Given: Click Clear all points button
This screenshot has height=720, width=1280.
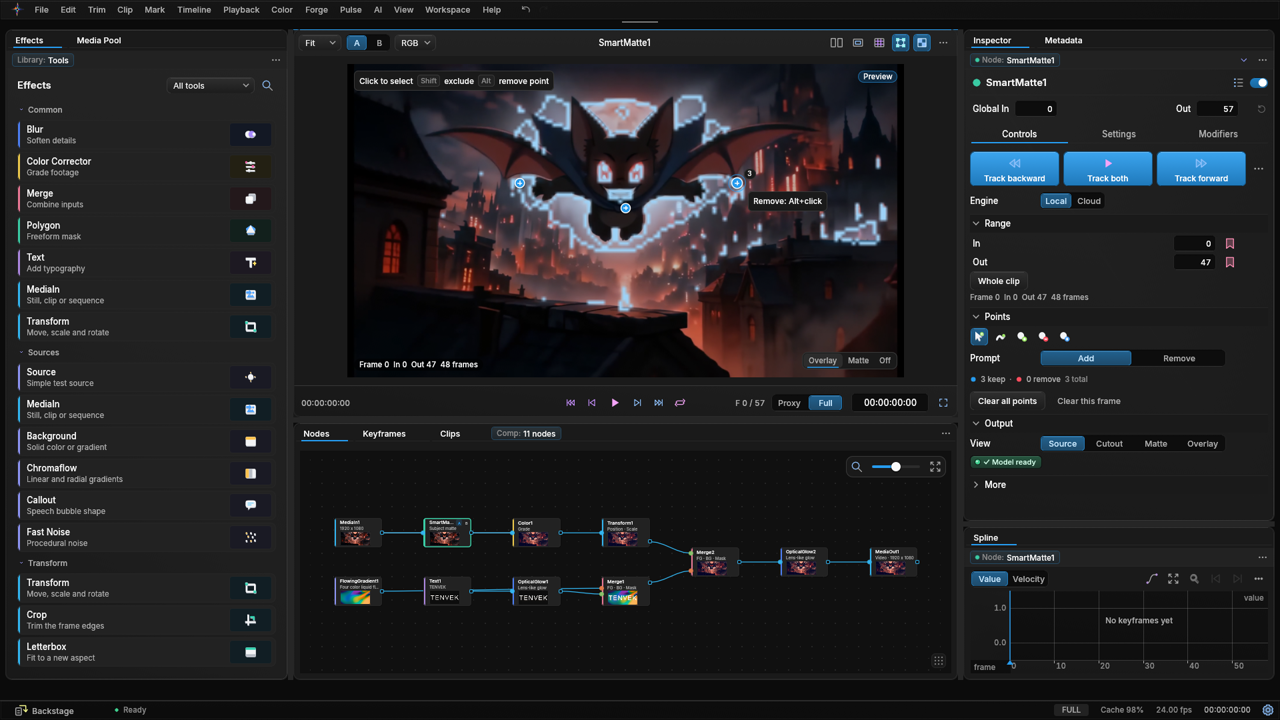Looking at the screenshot, I should (1007, 401).
